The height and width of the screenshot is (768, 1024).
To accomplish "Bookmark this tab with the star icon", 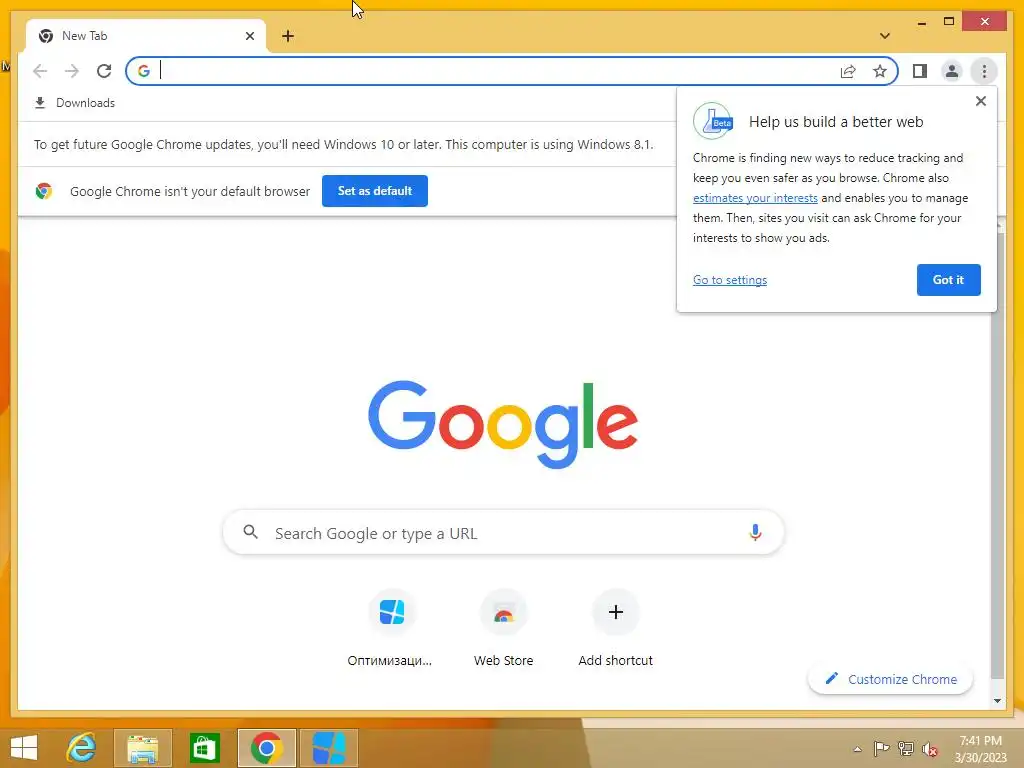I will [880, 71].
